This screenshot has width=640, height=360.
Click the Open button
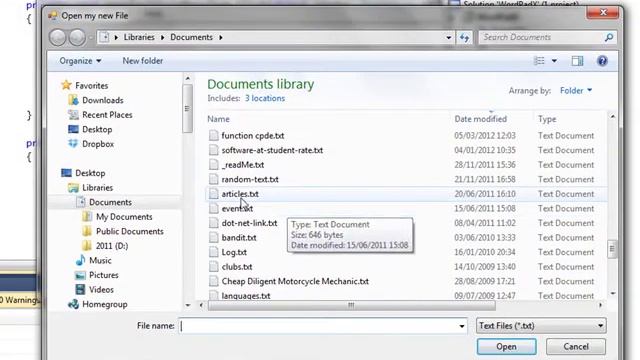pyautogui.click(x=506, y=347)
